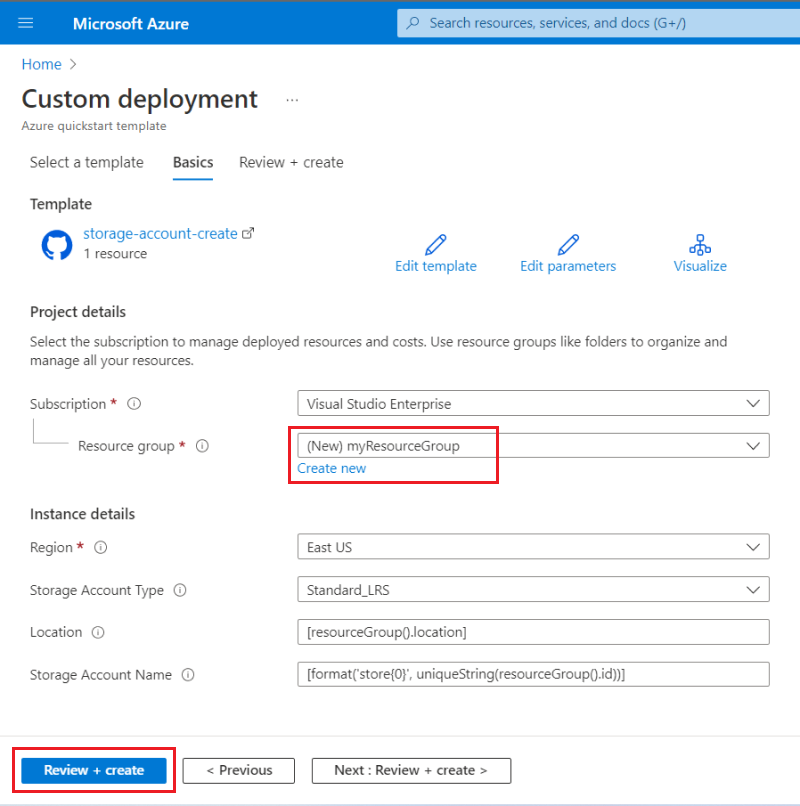The width and height of the screenshot is (800, 806).
Task: Click the blue Review + create button
Action: (x=94, y=770)
